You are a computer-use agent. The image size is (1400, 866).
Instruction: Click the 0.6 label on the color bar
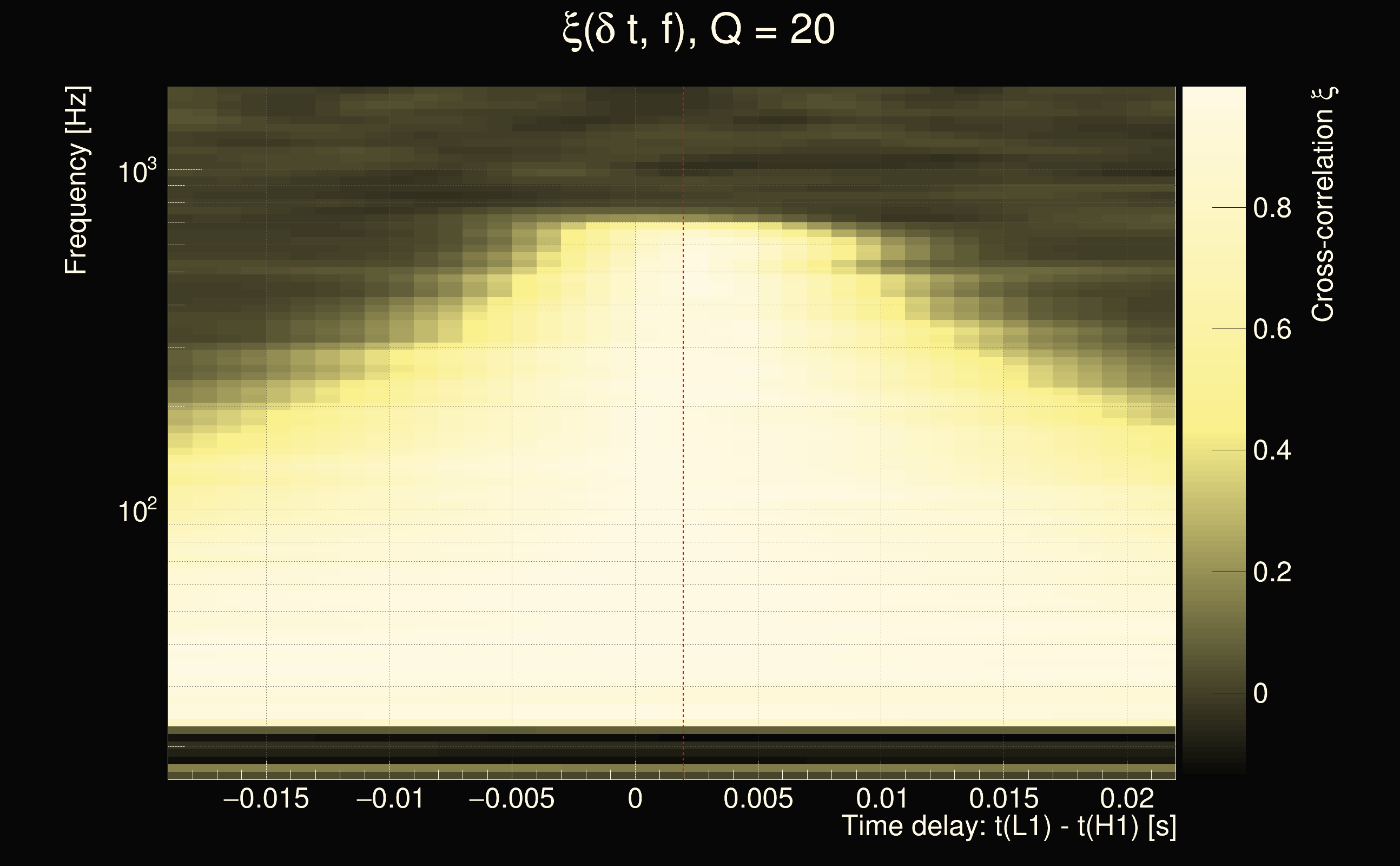click(1272, 329)
